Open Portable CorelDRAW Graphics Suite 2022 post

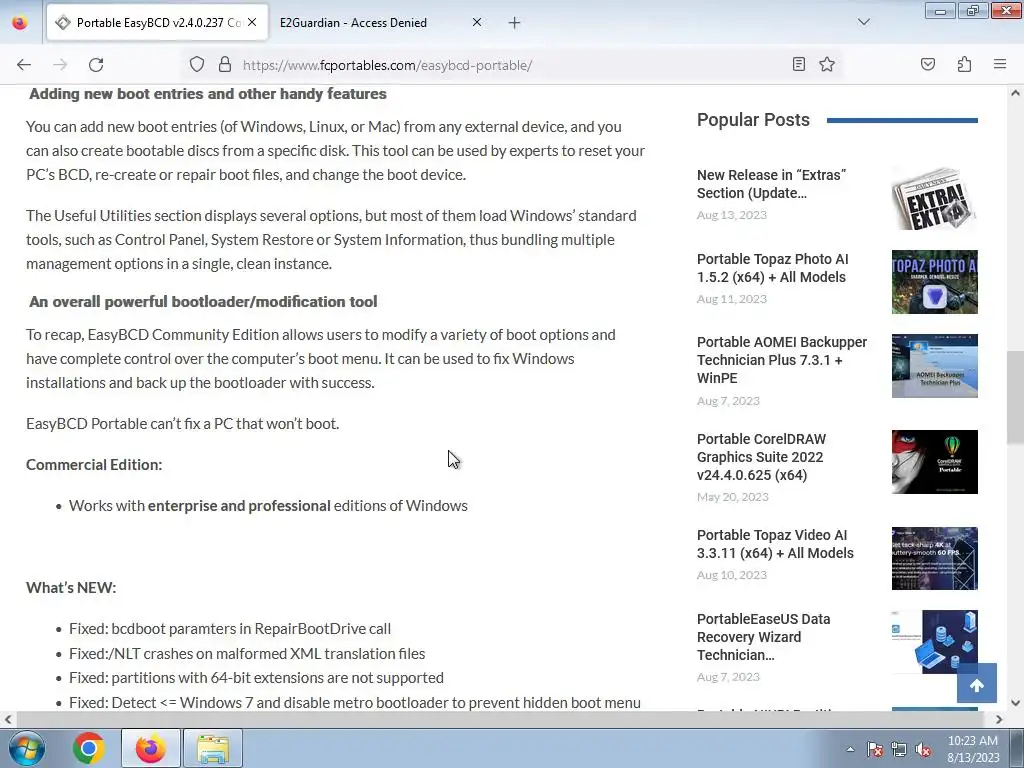[761, 457]
